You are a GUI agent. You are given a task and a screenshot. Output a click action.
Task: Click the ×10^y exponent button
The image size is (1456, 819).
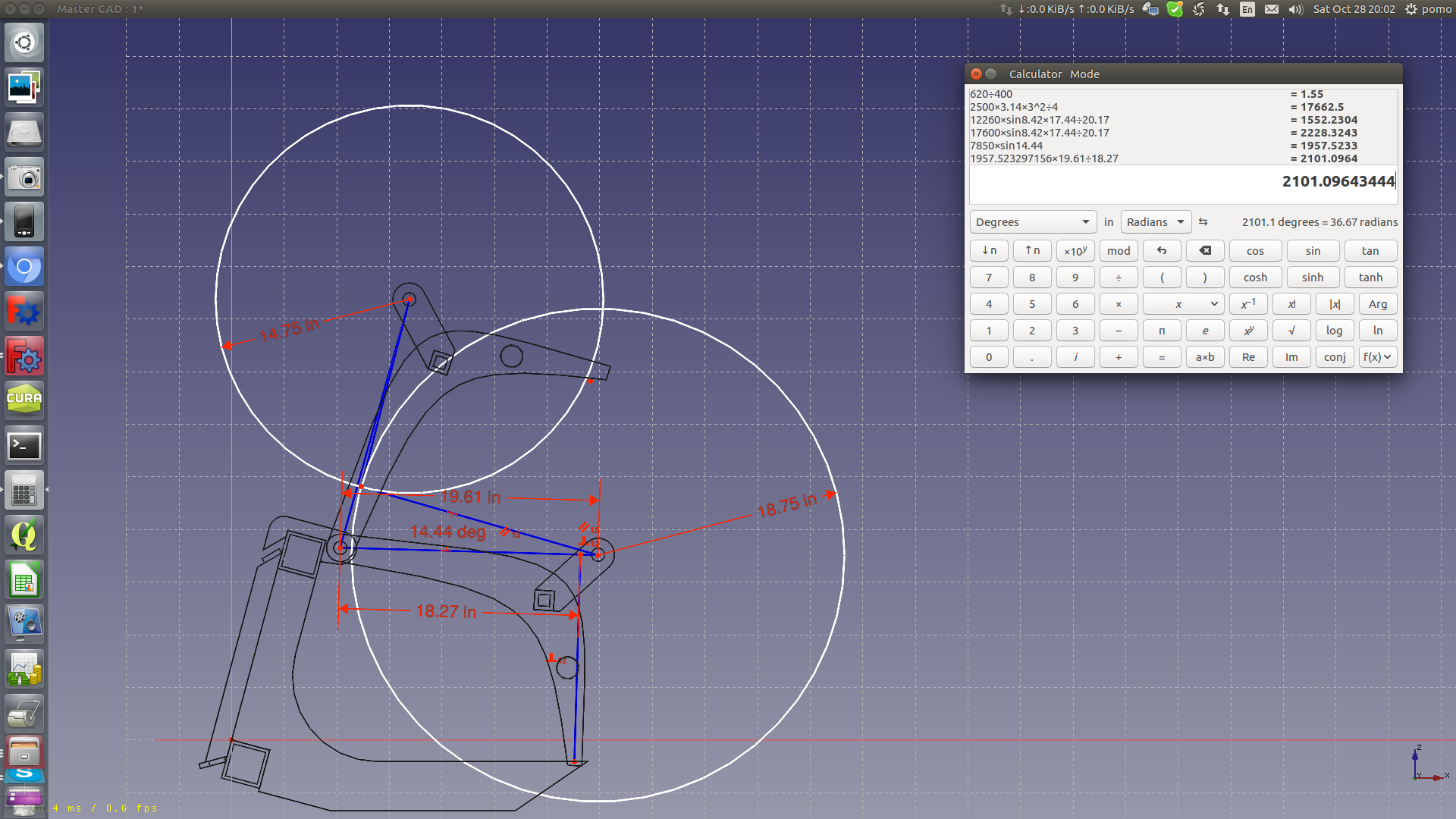(1075, 251)
